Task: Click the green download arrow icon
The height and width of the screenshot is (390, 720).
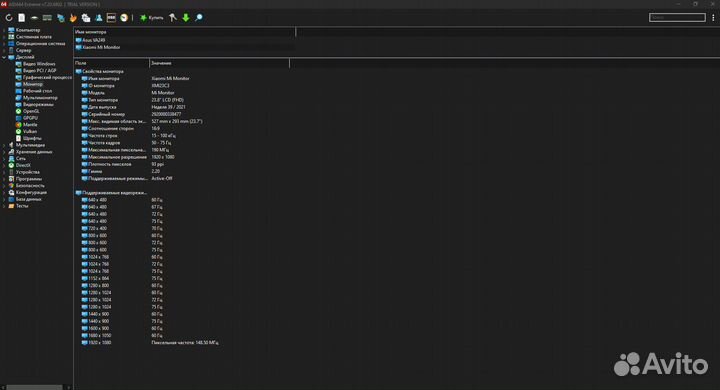Action: (186, 18)
